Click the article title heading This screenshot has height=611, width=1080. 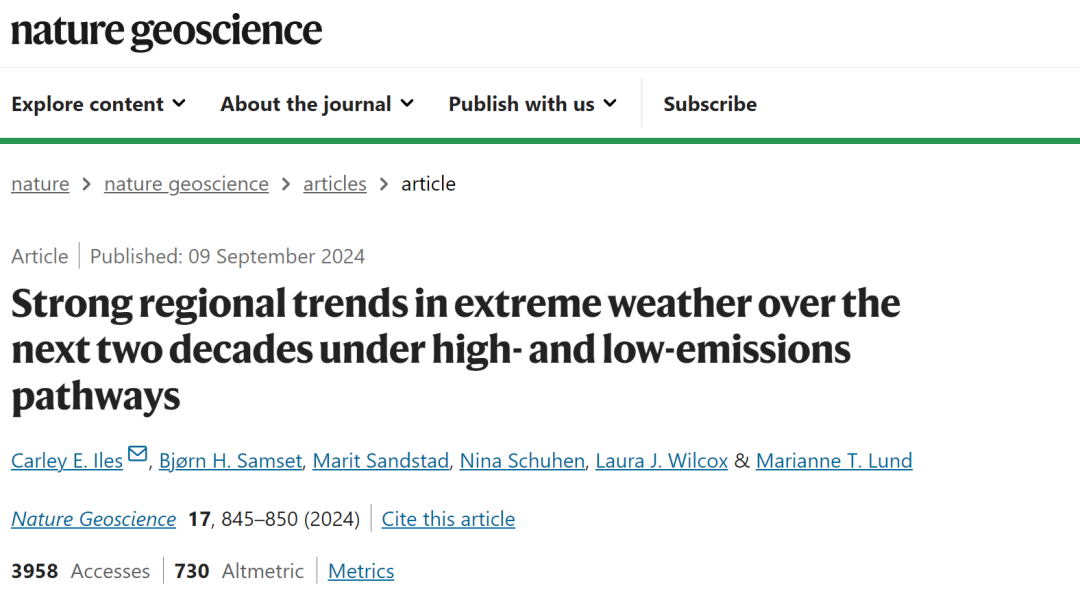coord(455,350)
